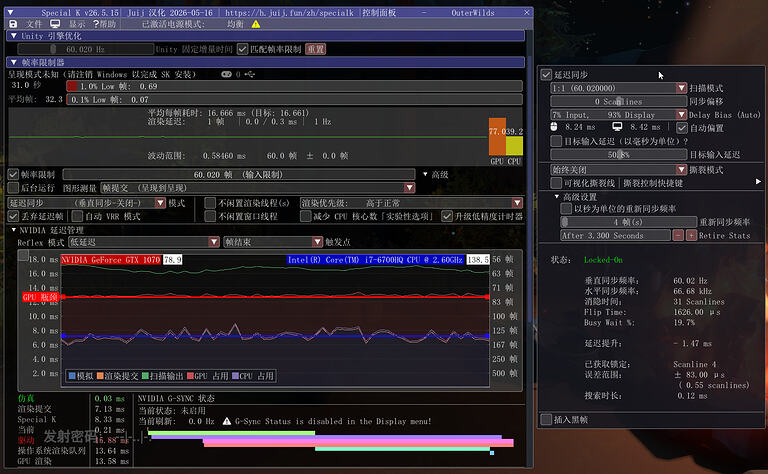Click the gamepad controller icon
This screenshot has height=474, width=768.
(226, 74)
